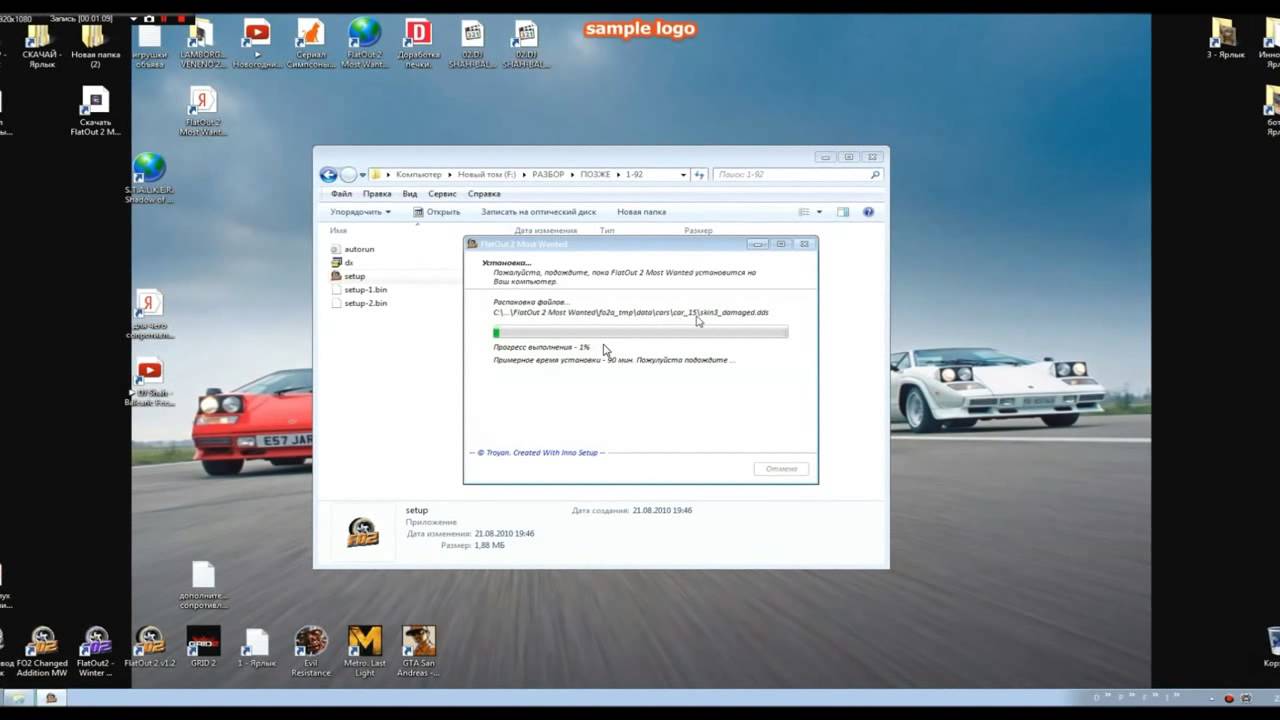Open the Metro: Last Light desktop shortcut

pos(365,651)
